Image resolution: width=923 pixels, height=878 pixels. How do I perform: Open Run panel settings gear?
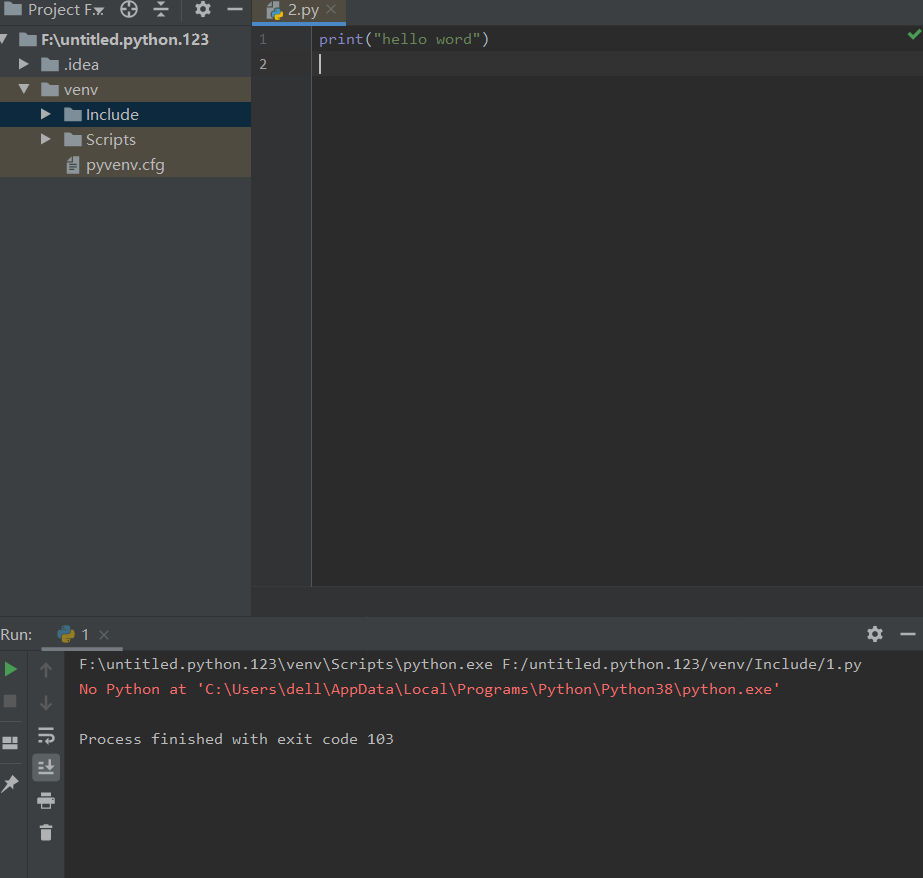pyautogui.click(x=875, y=634)
